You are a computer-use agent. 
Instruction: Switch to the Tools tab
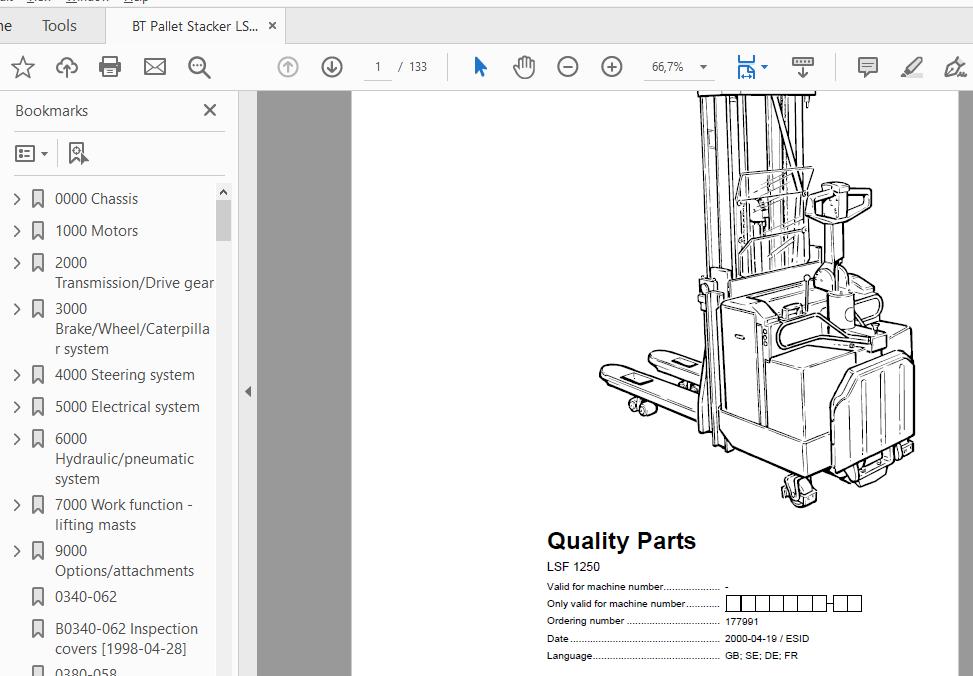[x=59, y=26]
